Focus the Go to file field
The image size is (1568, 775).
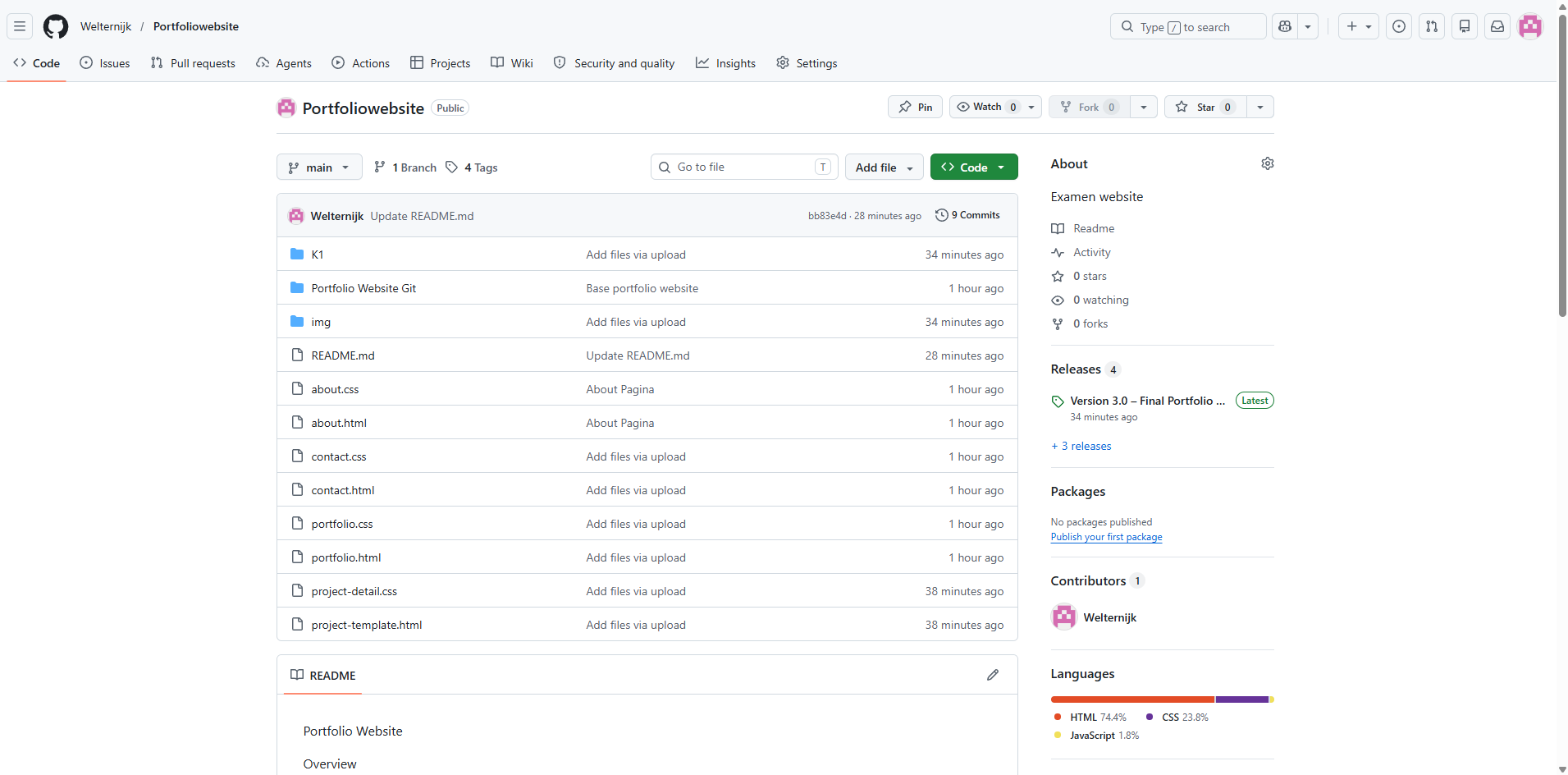(x=744, y=167)
